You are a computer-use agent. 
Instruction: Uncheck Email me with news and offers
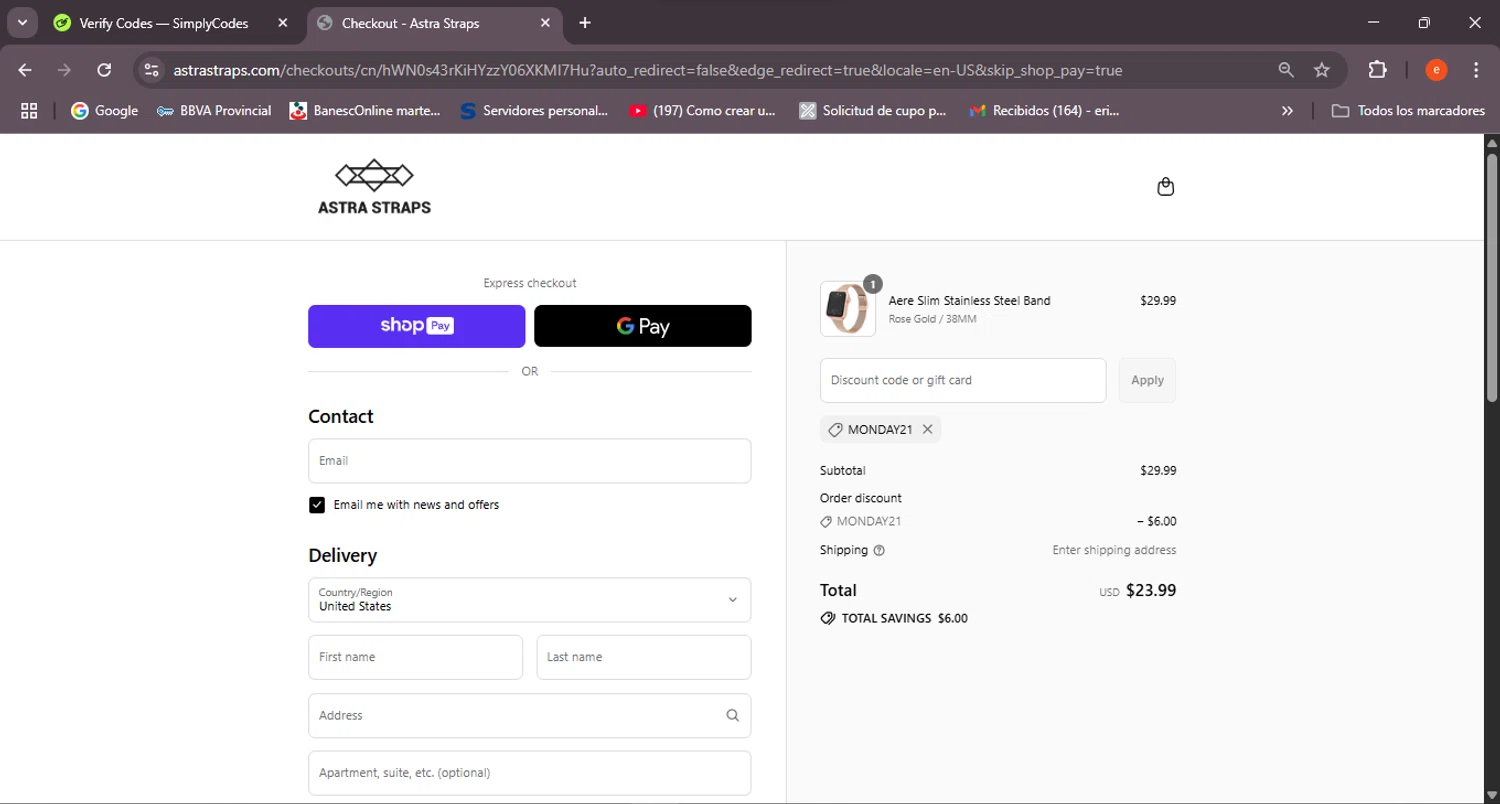[x=317, y=505]
